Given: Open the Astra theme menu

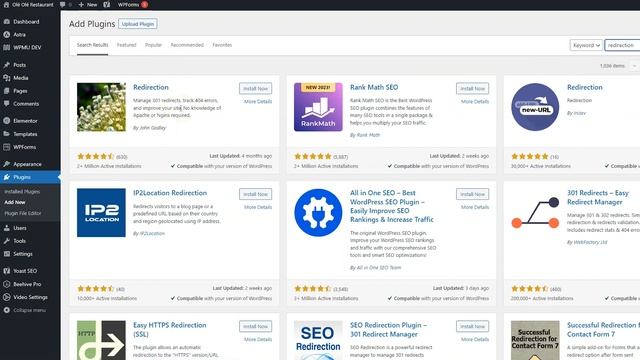Looking at the screenshot, I should pos(19,35).
